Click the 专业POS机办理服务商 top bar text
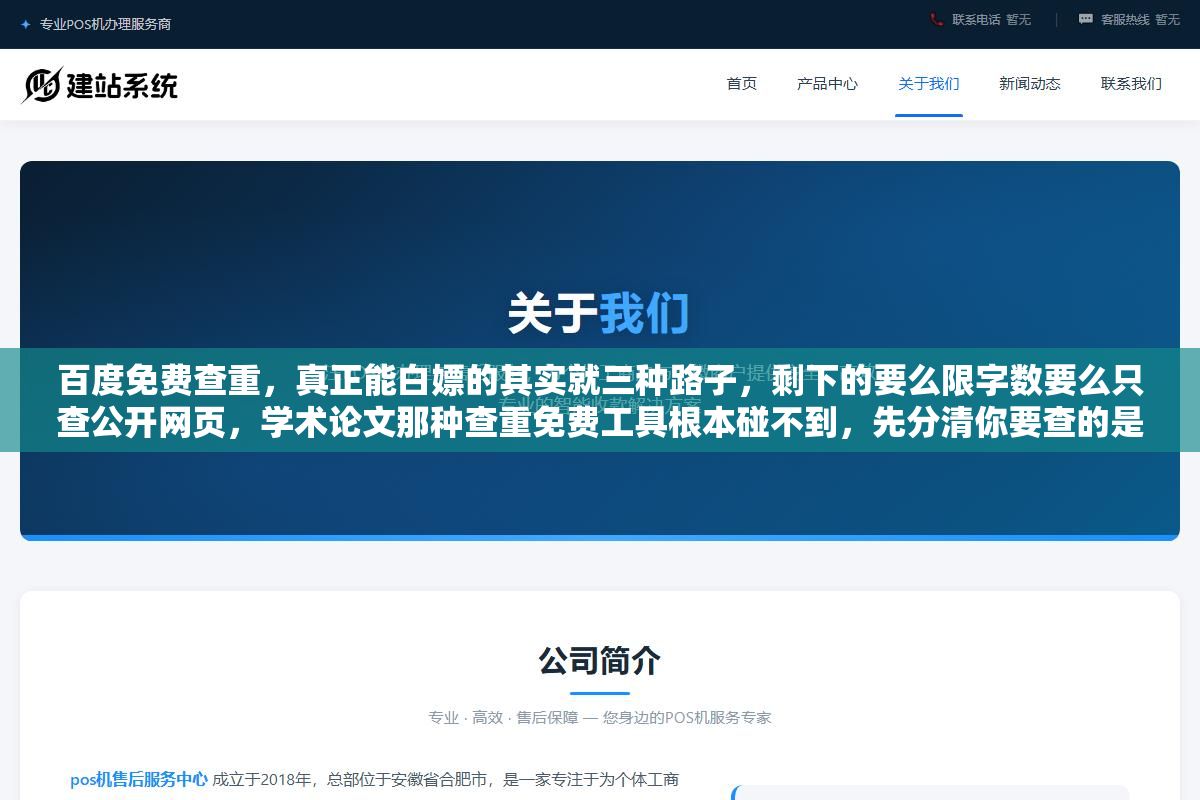The width and height of the screenshot is (1200, 800). pyautogui.click(x=105, y=24)
